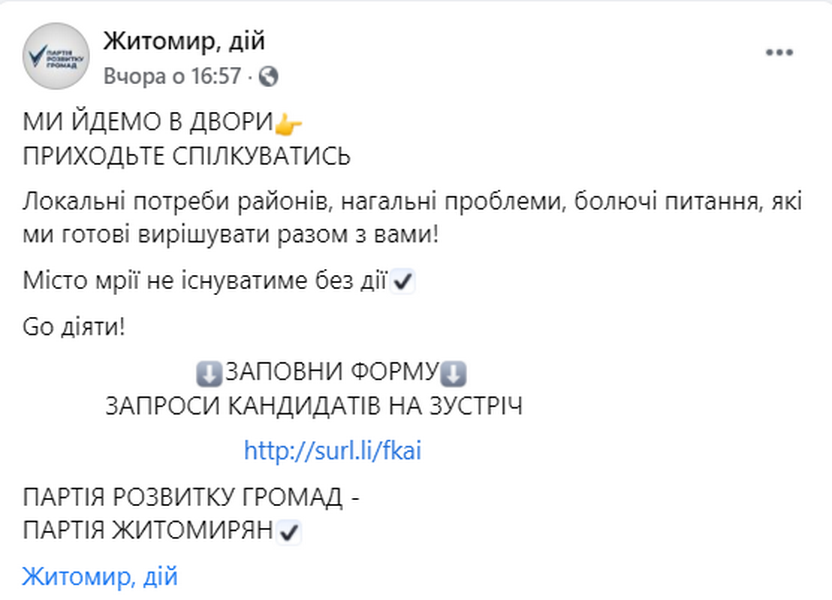Click the ЗАПОВНИ ФОРМУ text

[x=331, y=374]
